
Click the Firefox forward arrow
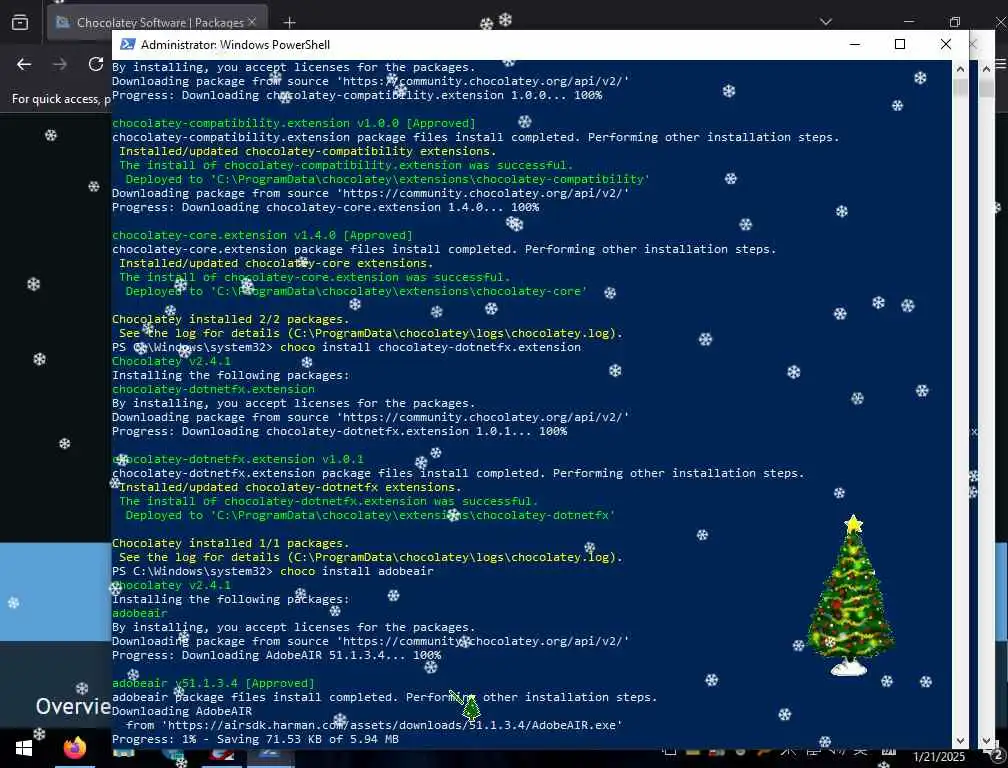tap(60, 64)
